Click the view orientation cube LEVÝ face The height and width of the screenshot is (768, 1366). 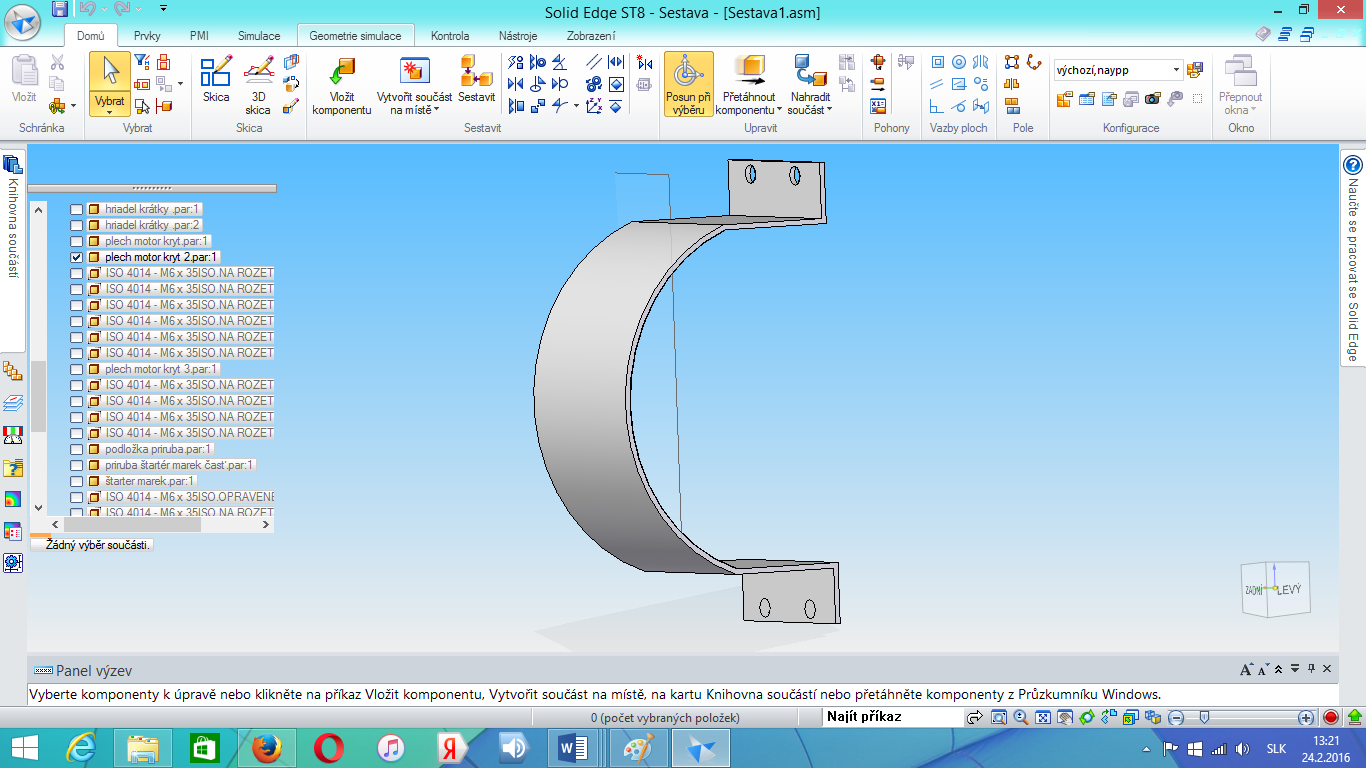pos(1290,590)
